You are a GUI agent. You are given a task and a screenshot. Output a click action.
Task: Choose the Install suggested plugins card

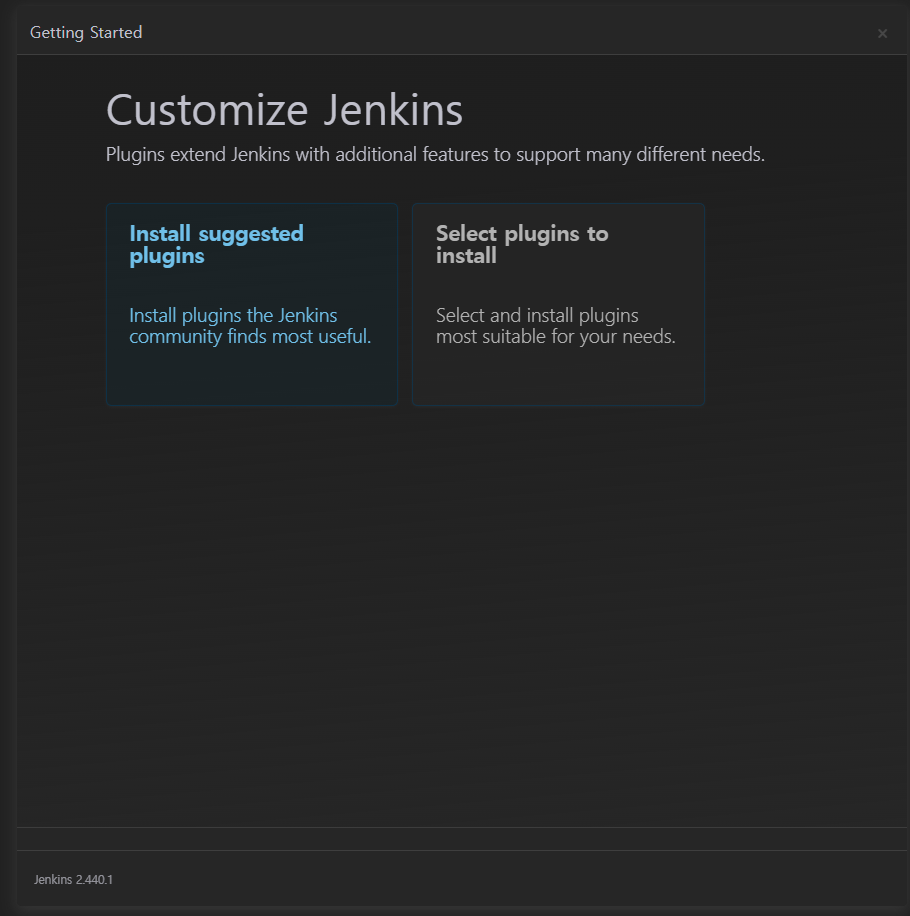tap(252, 304)
